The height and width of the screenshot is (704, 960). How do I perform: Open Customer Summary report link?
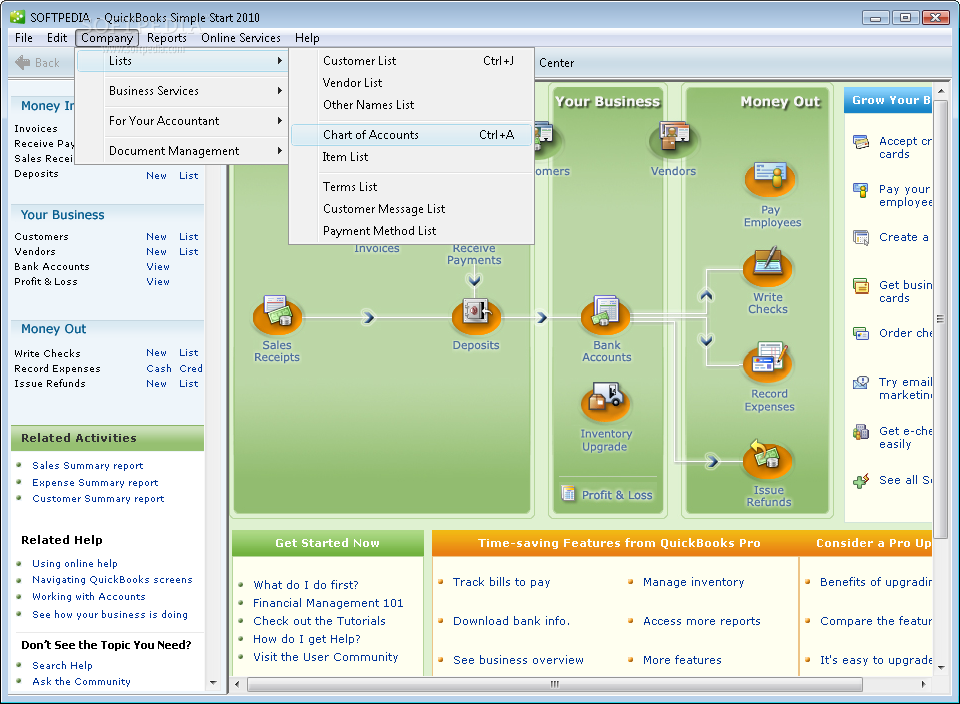(x=98, y=498)
